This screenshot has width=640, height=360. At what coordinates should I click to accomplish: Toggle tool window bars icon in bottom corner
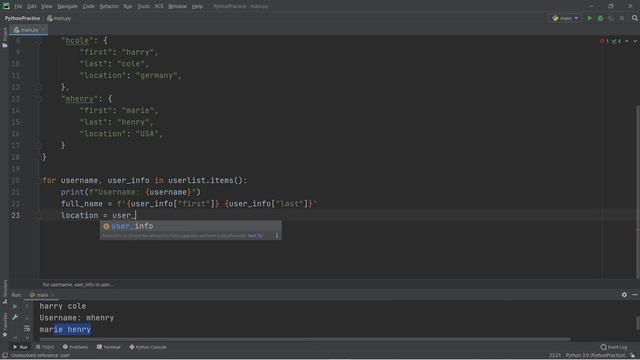click(x=5, y=356)
